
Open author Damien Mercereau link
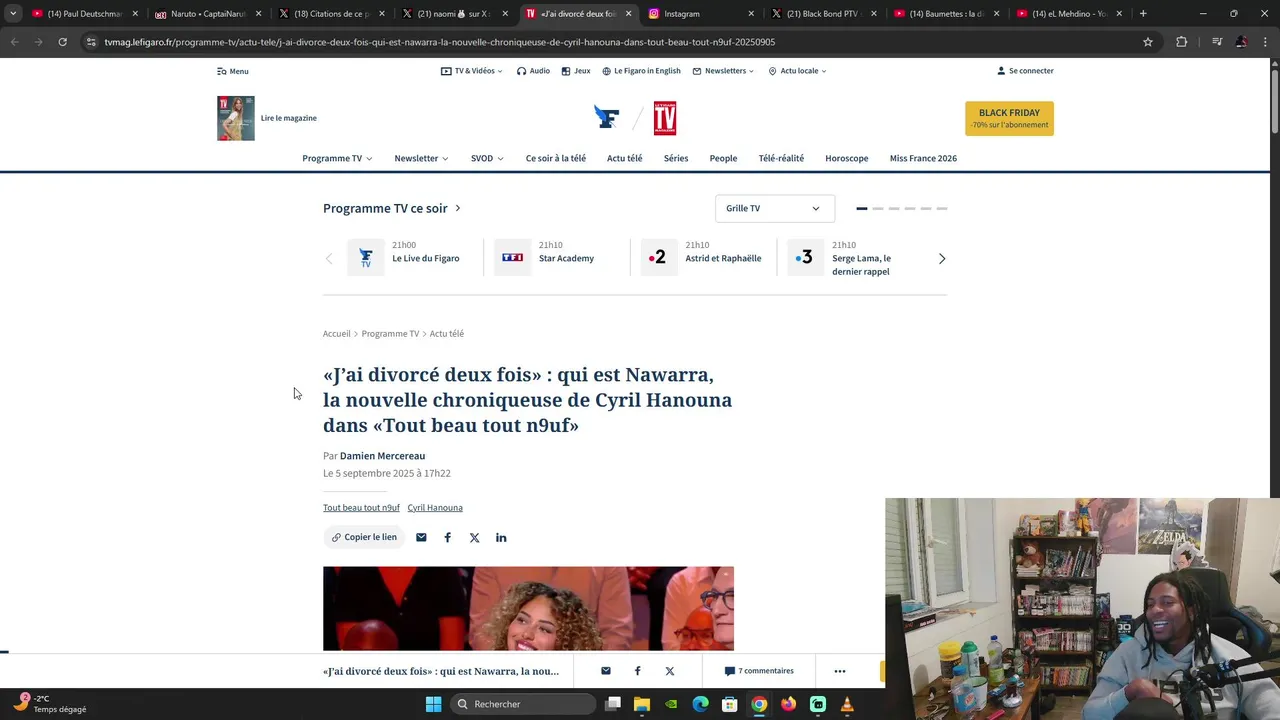(382, 456)
